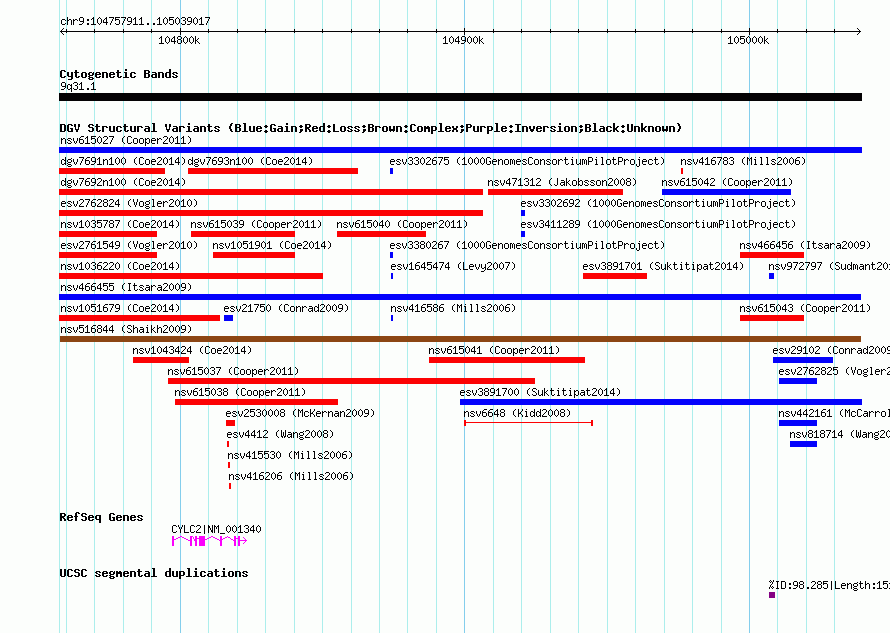The height and width of the screenshot is (633, 890).
Task: Select nsv1051901 (Coe2014) variant label
Action: pos(272,245)
